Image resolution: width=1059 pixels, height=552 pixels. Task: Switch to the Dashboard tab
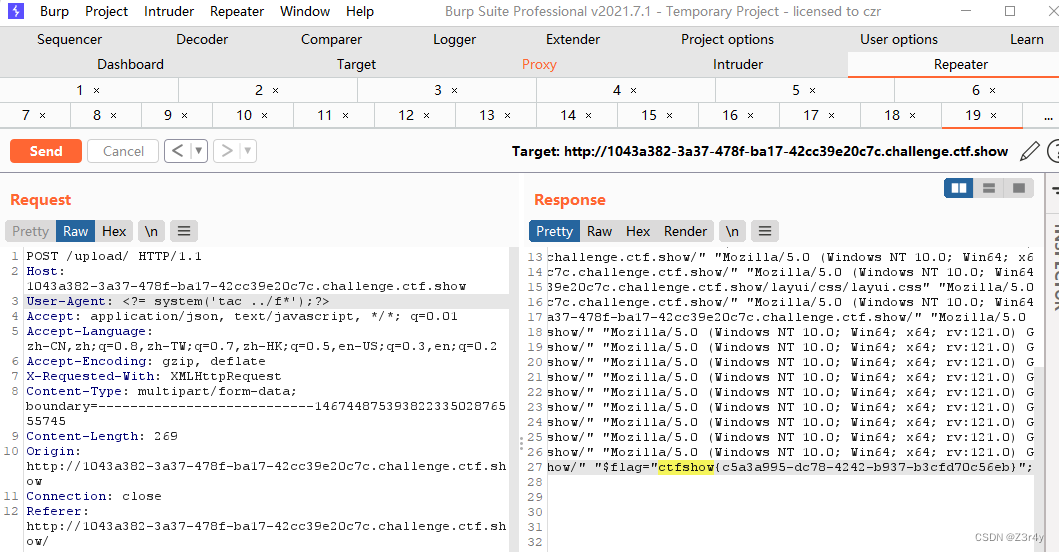coord(130,64)
